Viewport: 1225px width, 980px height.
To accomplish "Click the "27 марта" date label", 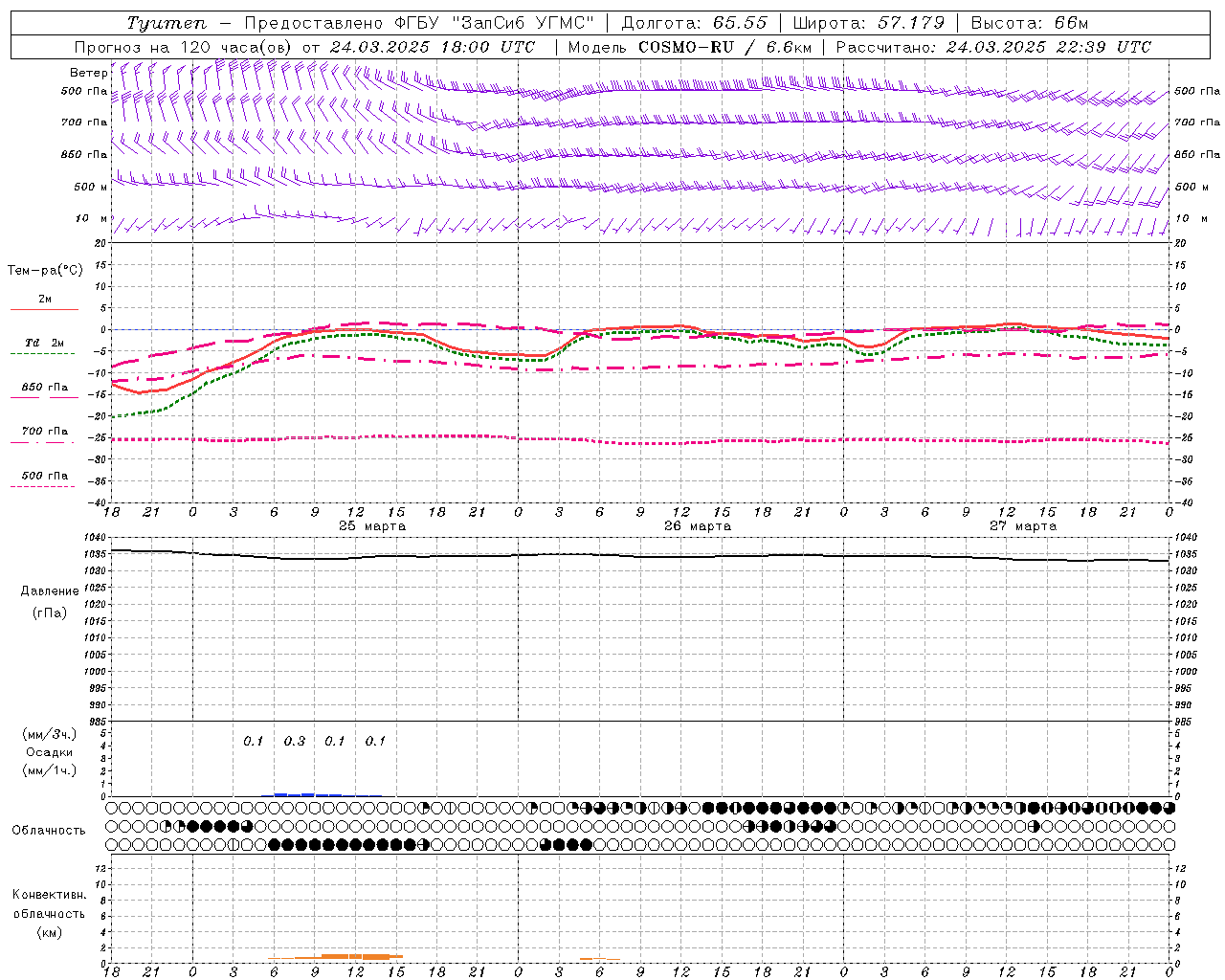I will coord(1023,526).
